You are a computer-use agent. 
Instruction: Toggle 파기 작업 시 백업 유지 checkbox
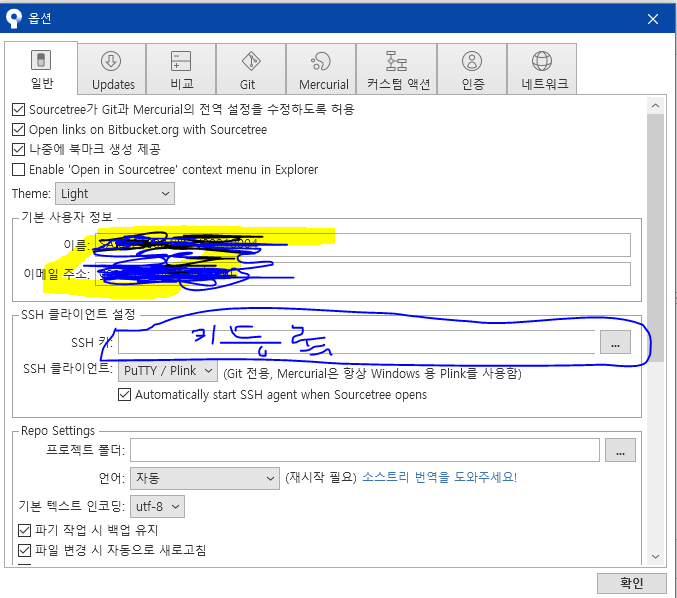pyautogui.click(x=25, y=530)
